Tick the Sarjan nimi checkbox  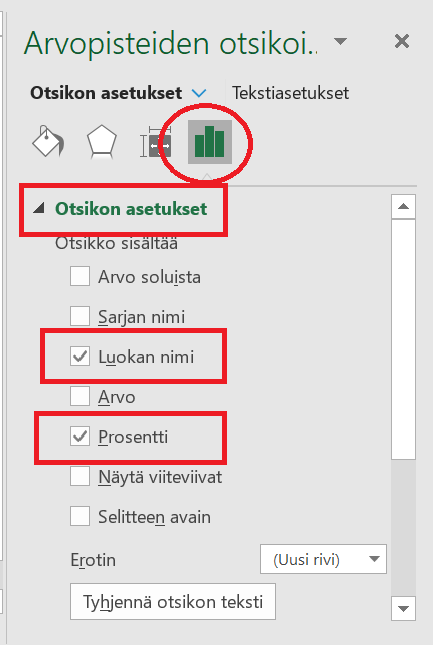pyautogui.click(x=80, y=316)
